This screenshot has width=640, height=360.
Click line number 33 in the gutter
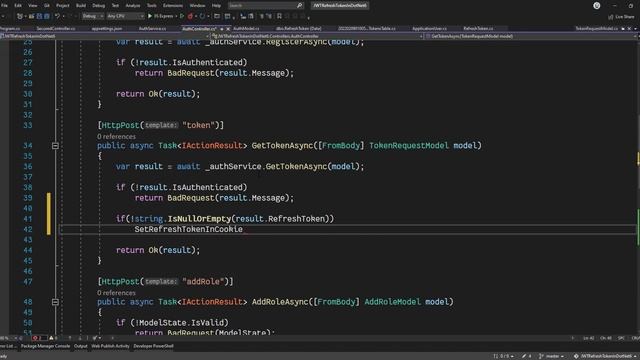click(28, 125)
